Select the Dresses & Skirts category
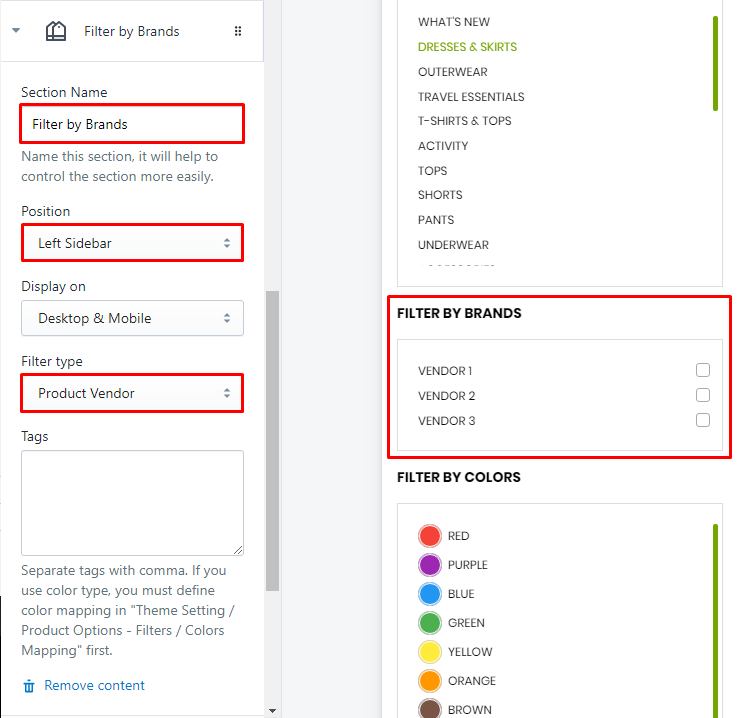This screenshot has height=718, width=739. click(467, 47)
